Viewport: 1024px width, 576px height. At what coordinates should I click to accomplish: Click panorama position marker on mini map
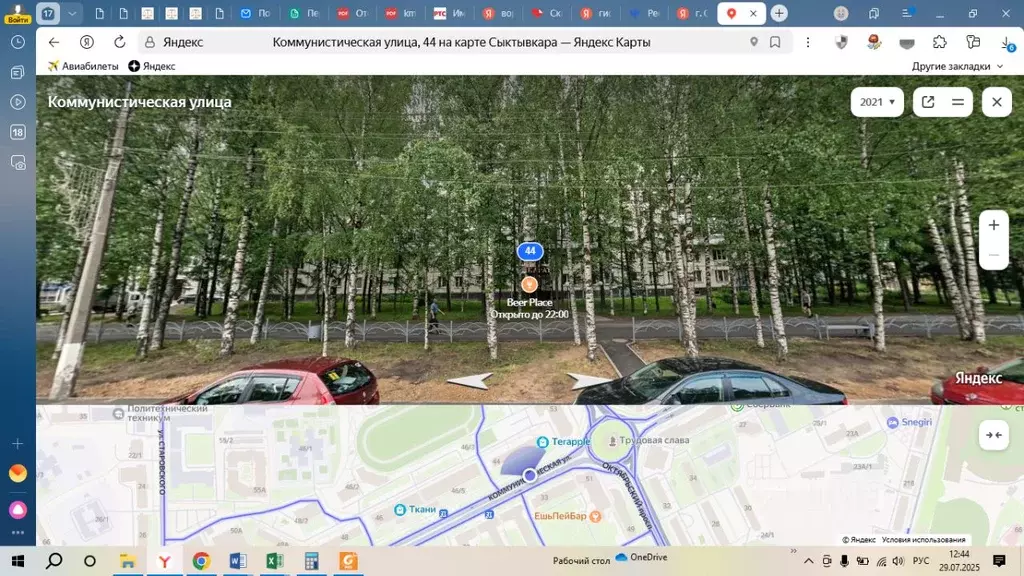(x=530, y=475)
